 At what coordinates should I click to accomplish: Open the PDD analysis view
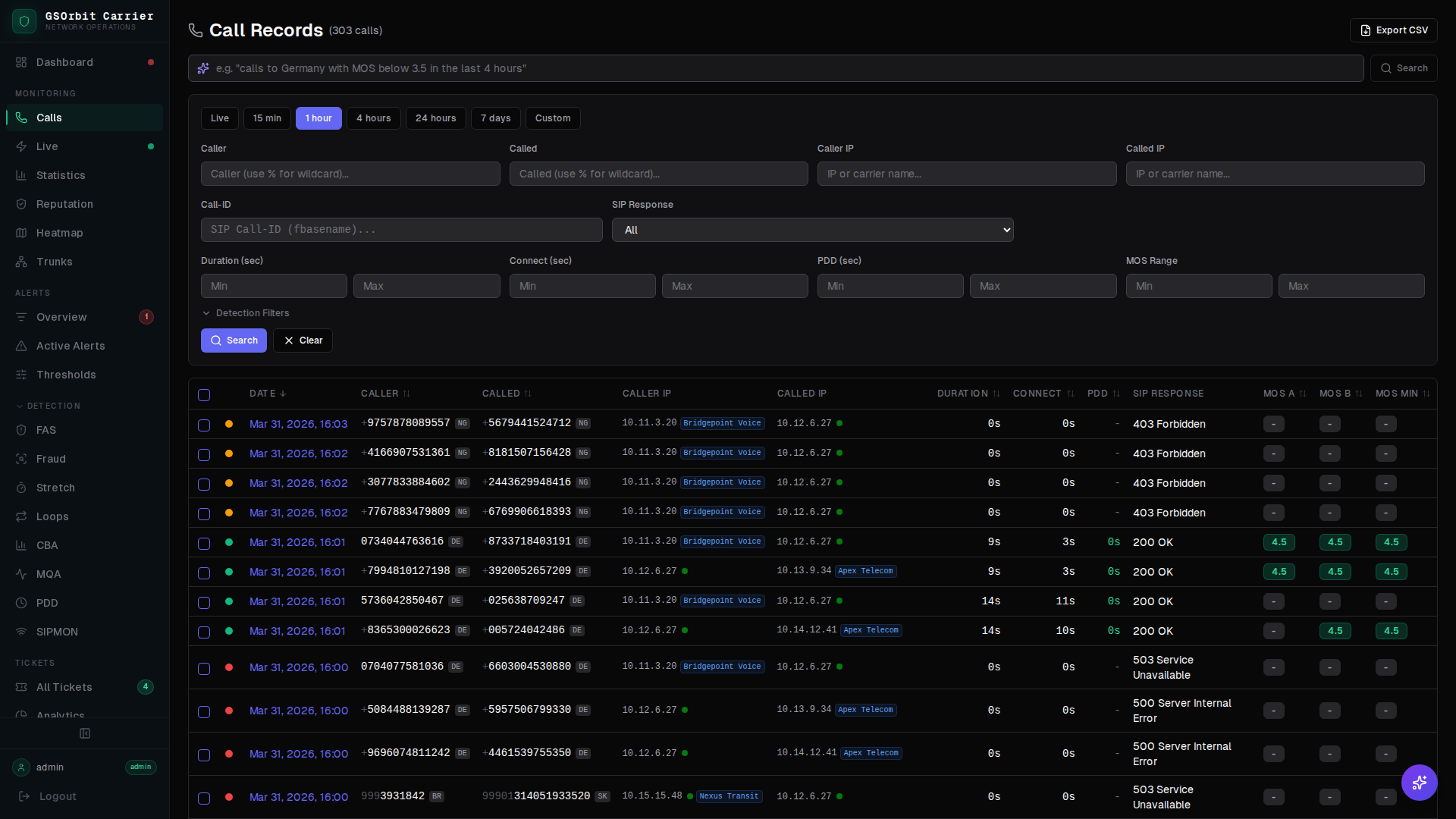pos(47,603)
